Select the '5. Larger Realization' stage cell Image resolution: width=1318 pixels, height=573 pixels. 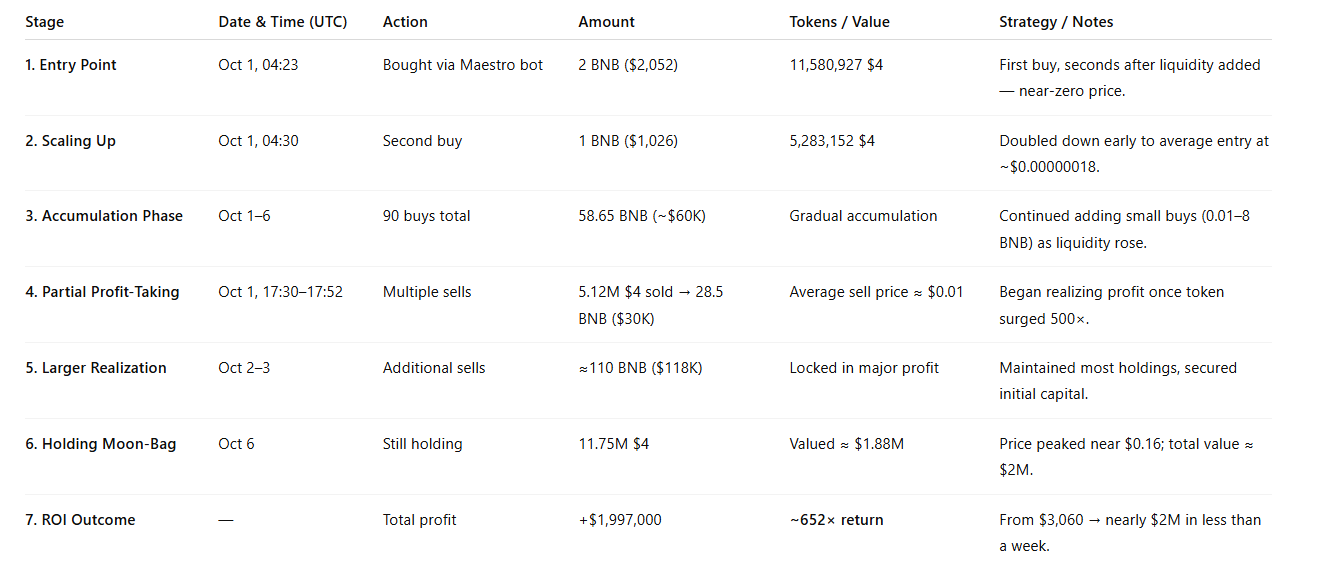tap(96, 368)
